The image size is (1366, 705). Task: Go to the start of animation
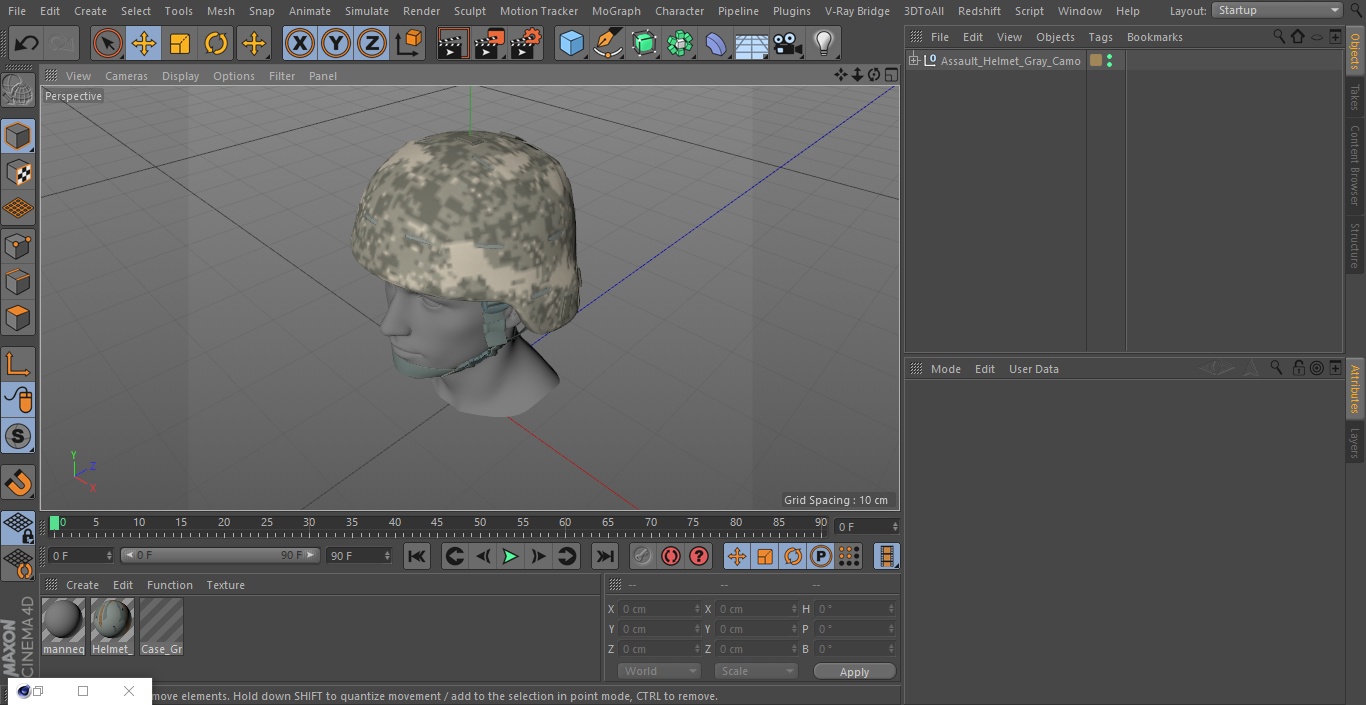(417, 556)
